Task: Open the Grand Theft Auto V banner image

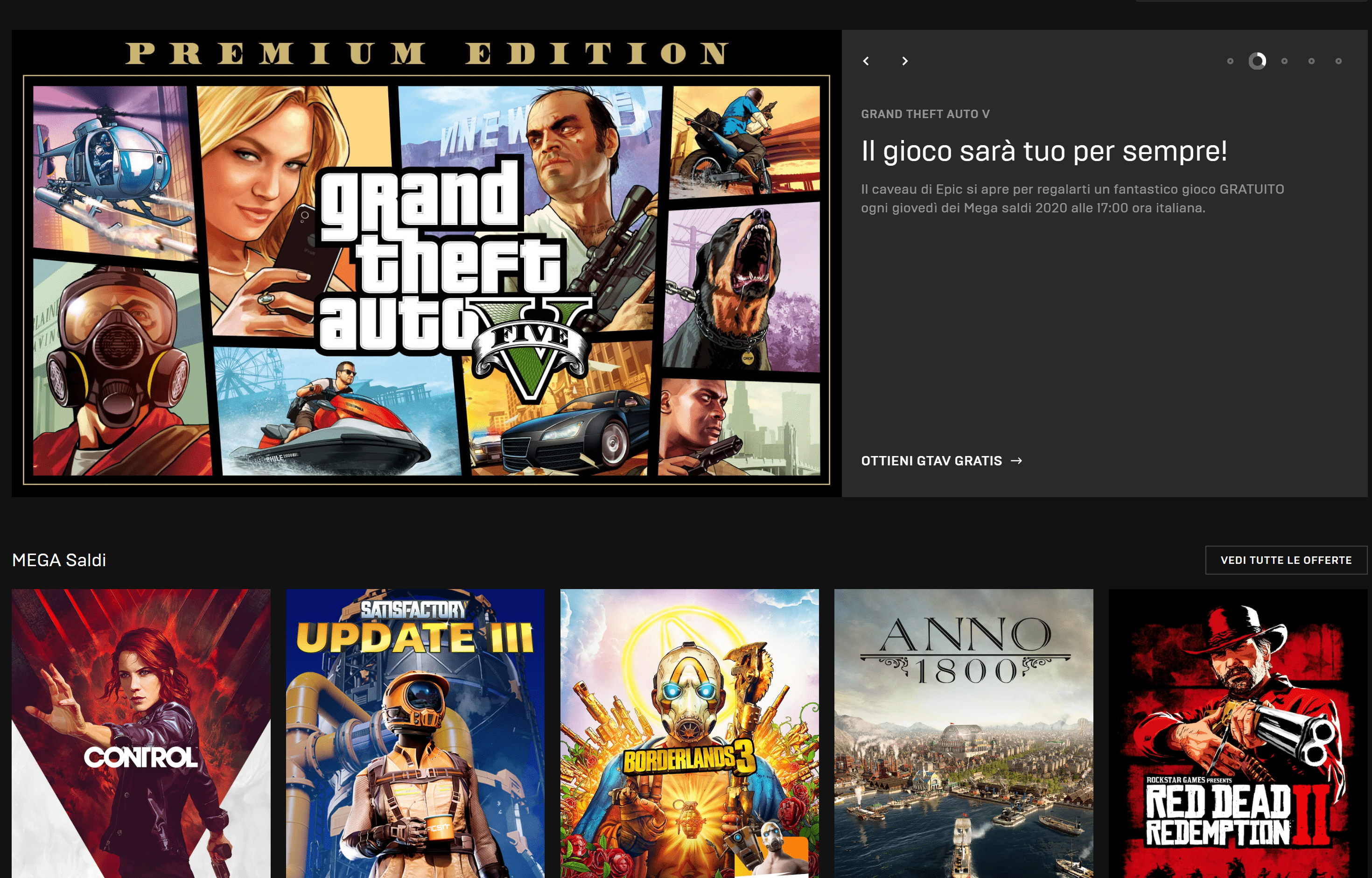Action: tap(427, 263)
